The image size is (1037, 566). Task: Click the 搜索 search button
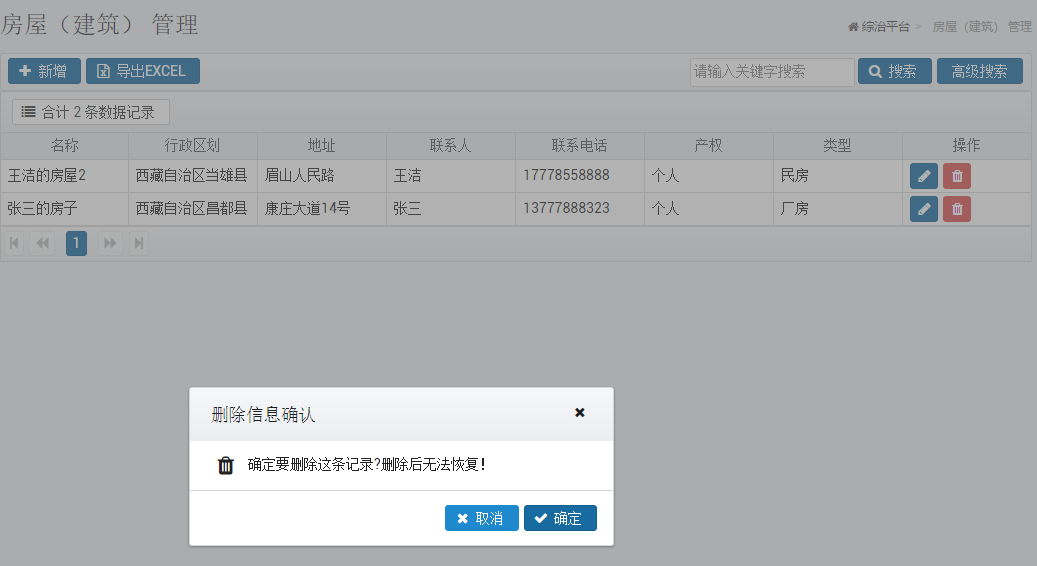tap(894, 71)
